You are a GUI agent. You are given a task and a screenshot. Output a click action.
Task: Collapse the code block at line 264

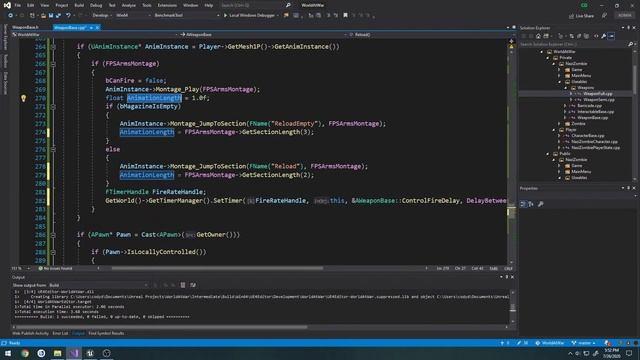[x=53, y=47]
